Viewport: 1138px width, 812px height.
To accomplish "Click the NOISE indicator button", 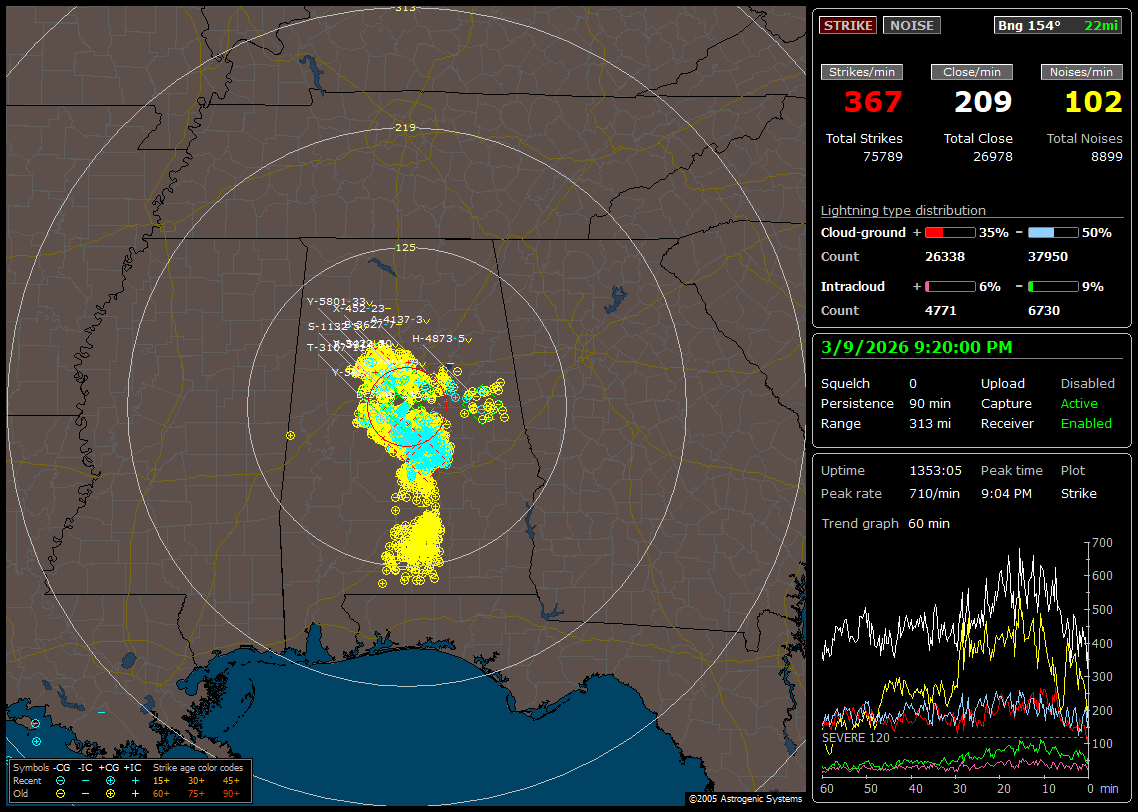I will point(911,25).
